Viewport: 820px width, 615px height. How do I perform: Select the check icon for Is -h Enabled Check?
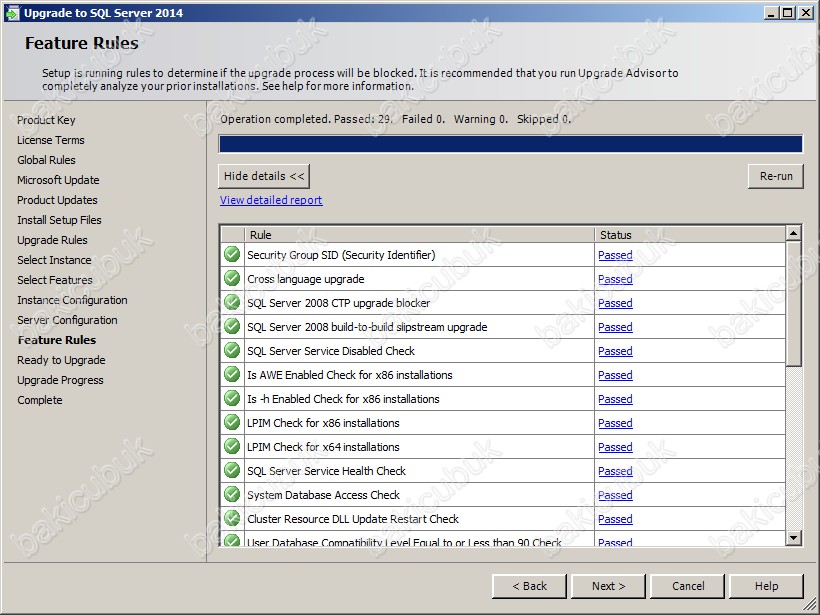232,399
